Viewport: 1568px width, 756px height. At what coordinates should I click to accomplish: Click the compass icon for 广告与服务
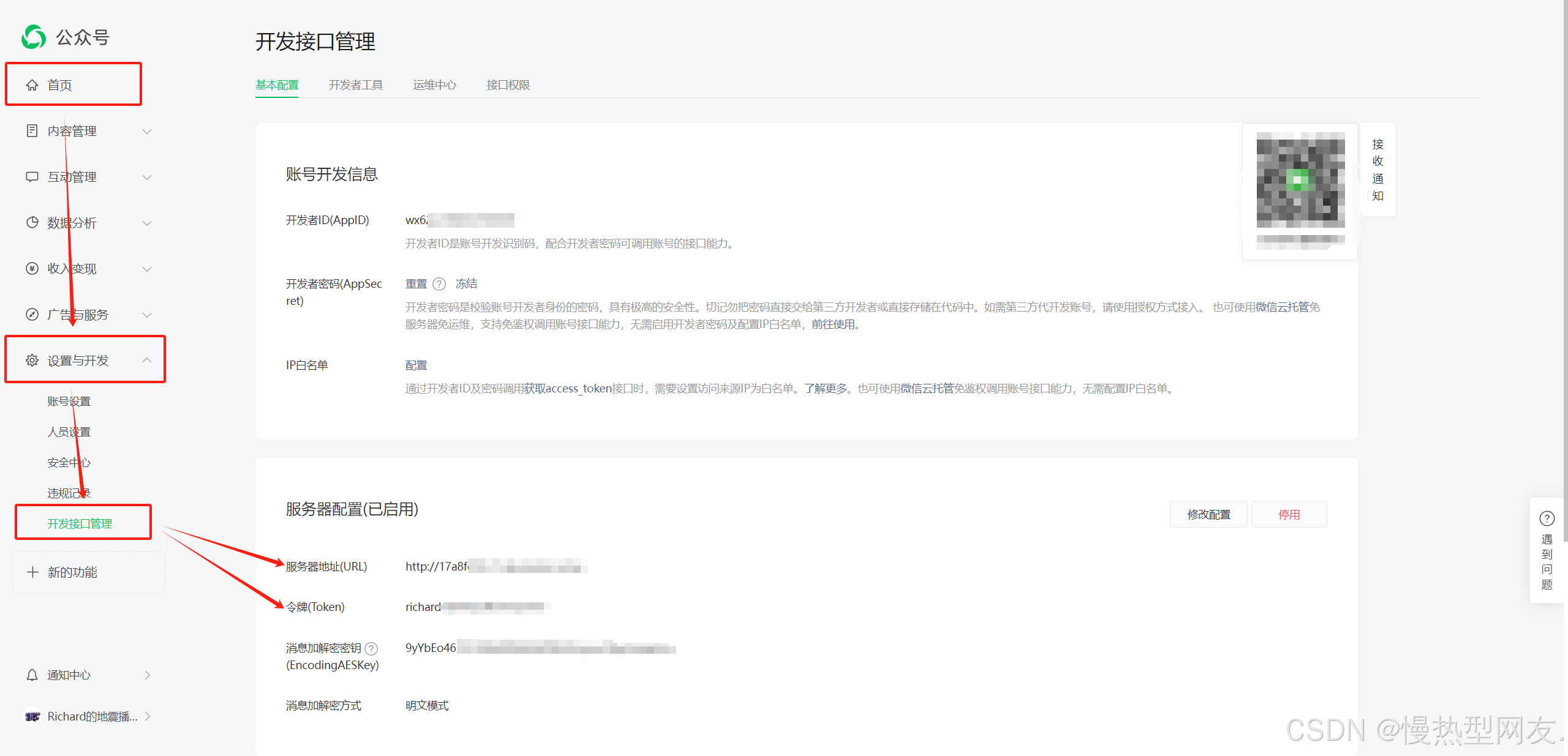(x=32, y=314)
